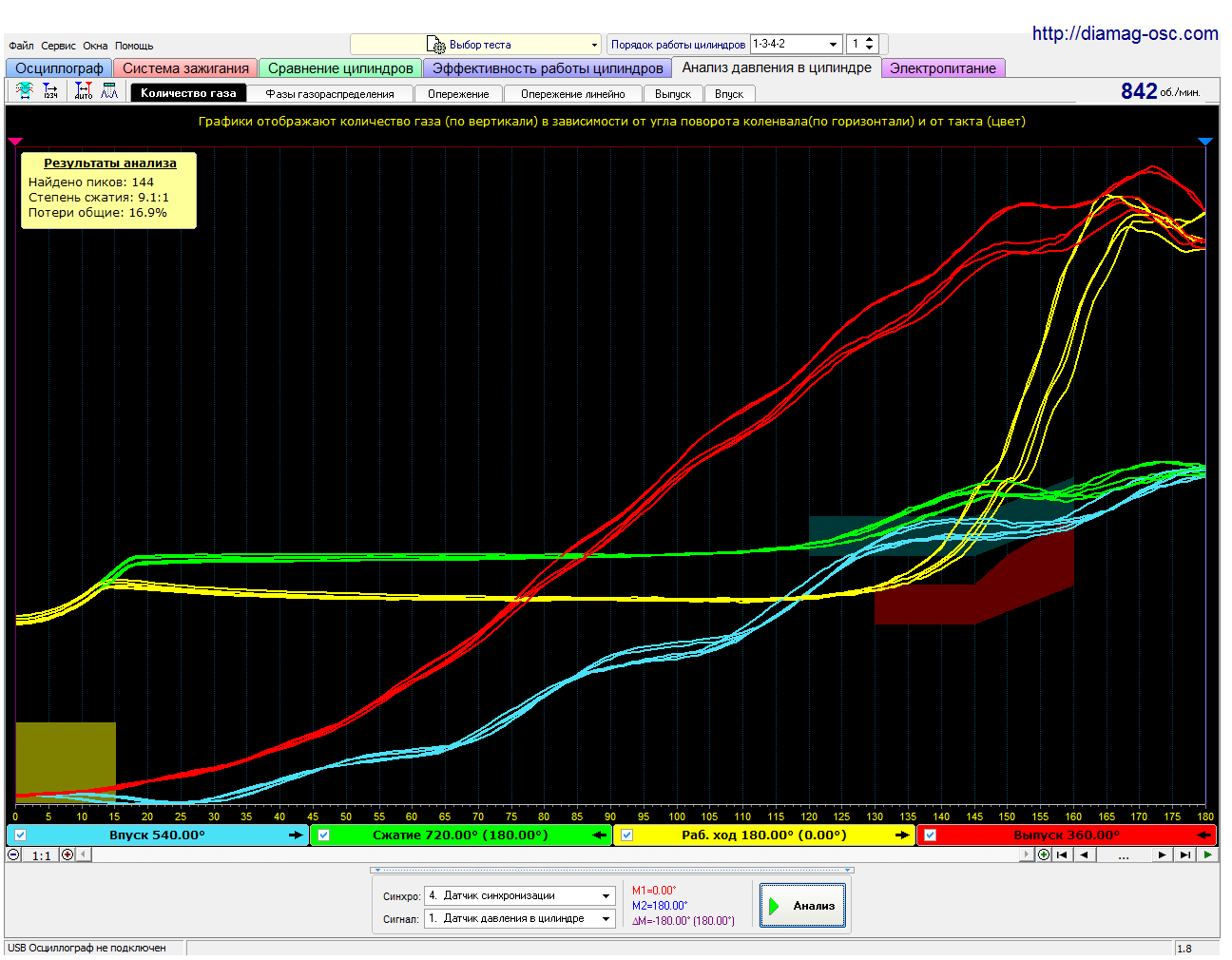The height and width of the screenshot is (960, 1232).
Task: Click the first waveform toolbar icon
Action: coord(25,91)
